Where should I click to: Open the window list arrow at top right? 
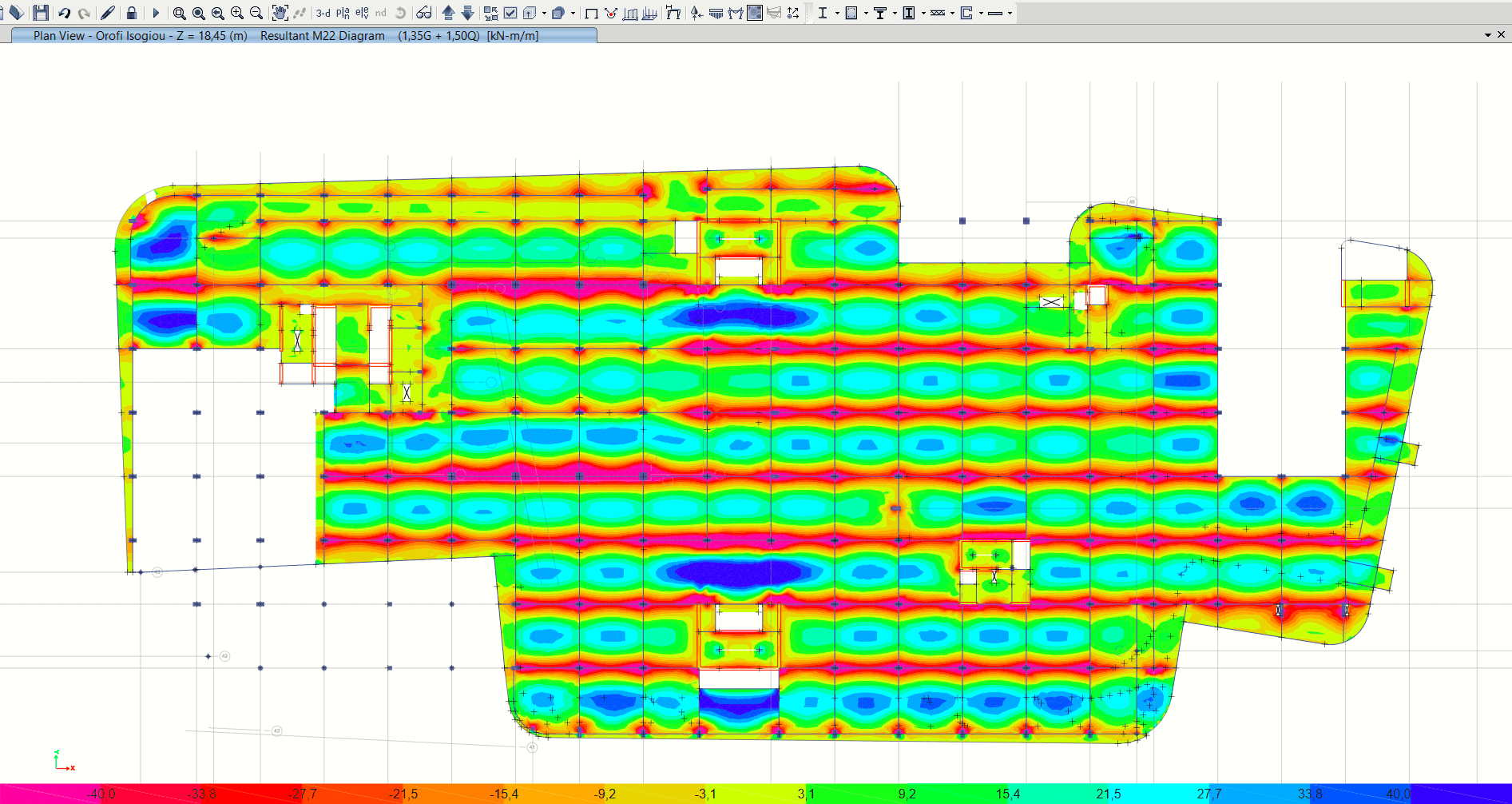coord(1487,35)
